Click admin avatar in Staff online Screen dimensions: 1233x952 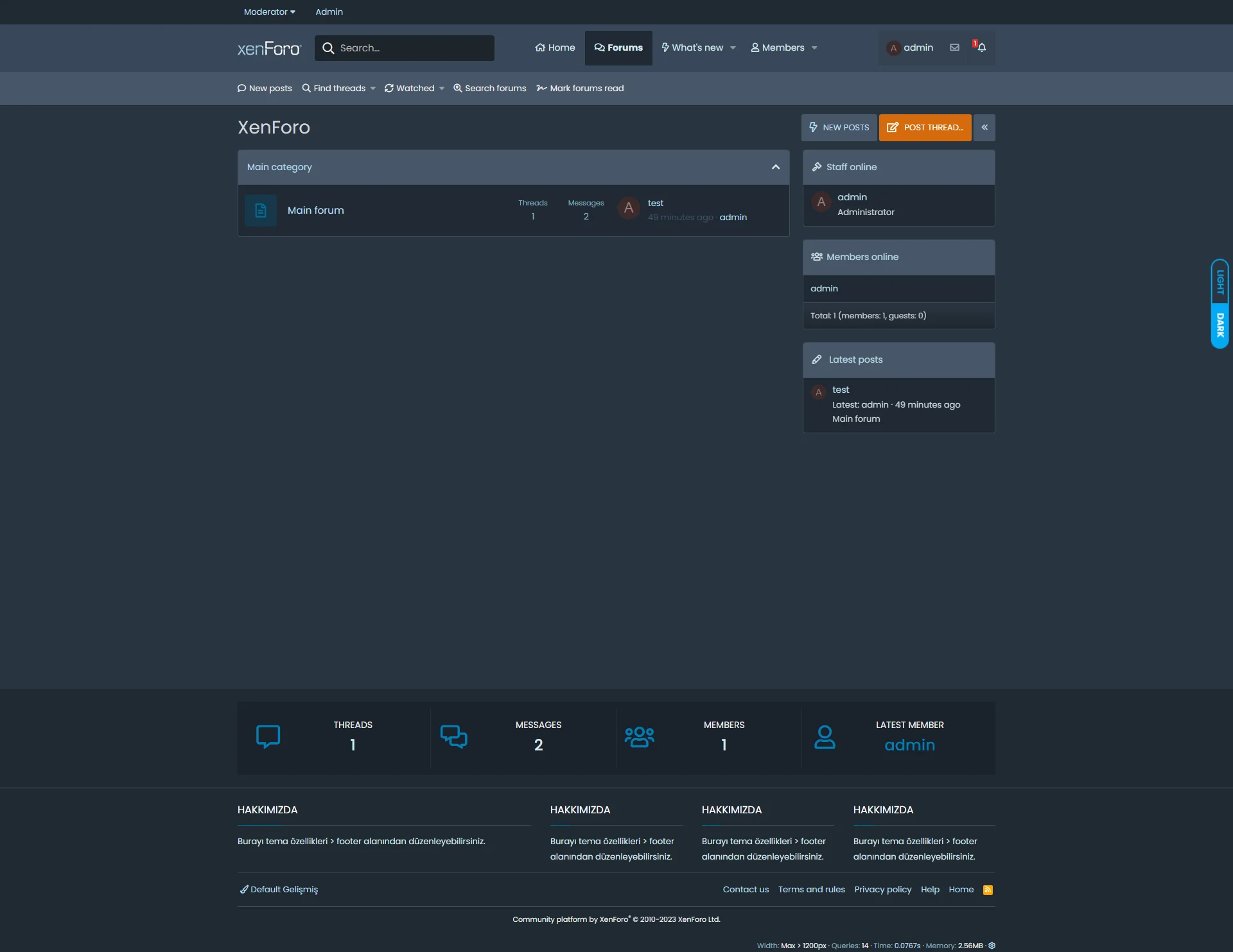click(x=821, y=202)
